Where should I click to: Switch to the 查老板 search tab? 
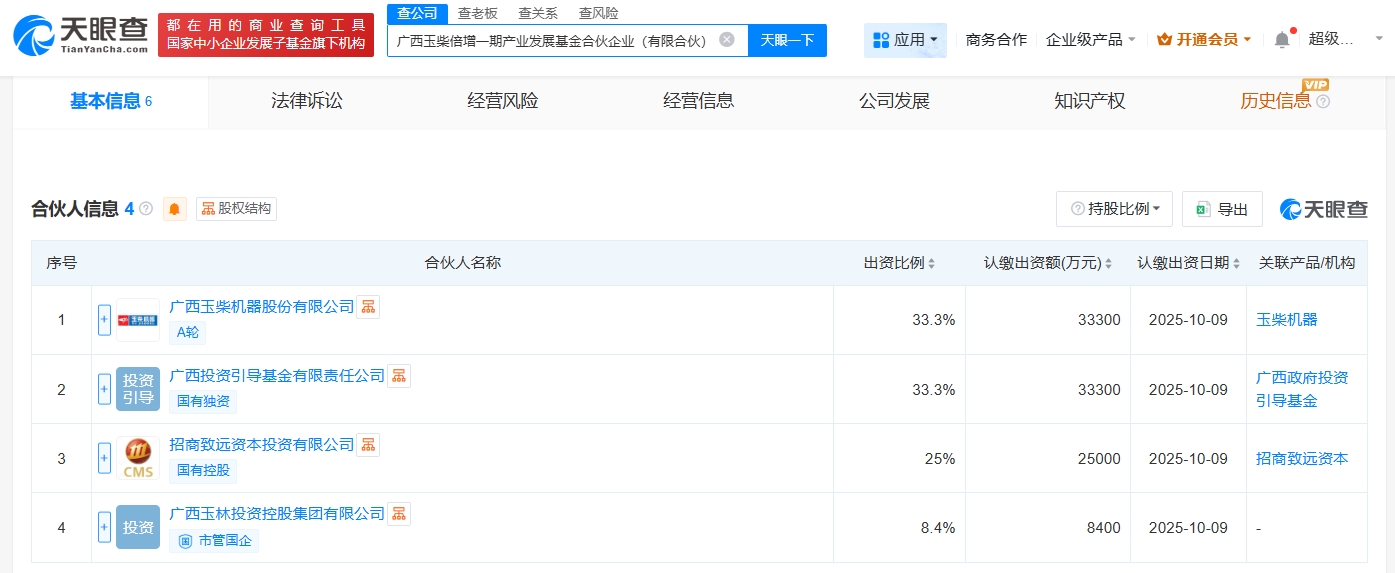pyautogui.click(x=477, y=13)
